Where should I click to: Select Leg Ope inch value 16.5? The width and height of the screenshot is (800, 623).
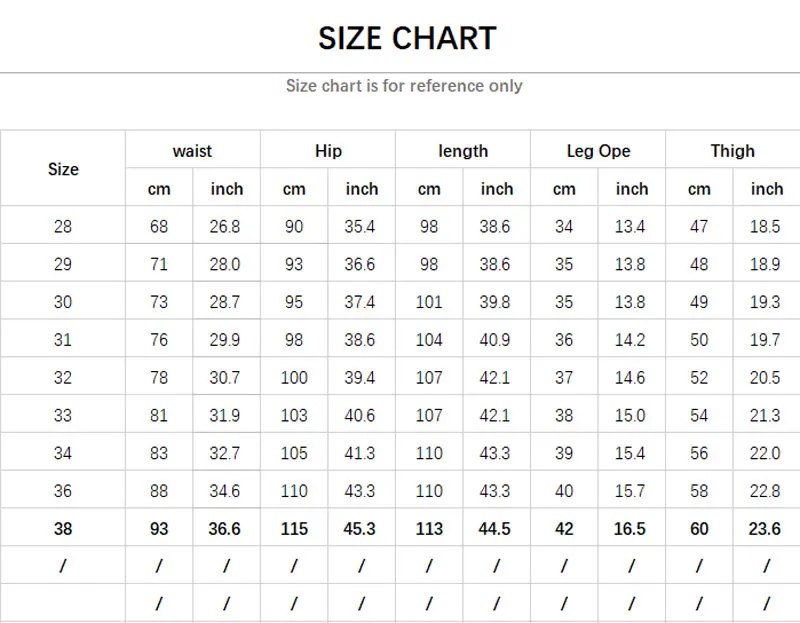630,529
